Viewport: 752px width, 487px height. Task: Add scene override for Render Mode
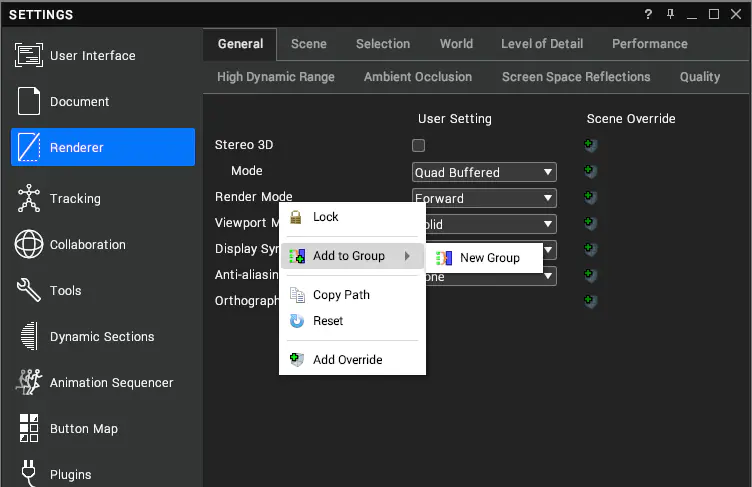pos(590,197)
